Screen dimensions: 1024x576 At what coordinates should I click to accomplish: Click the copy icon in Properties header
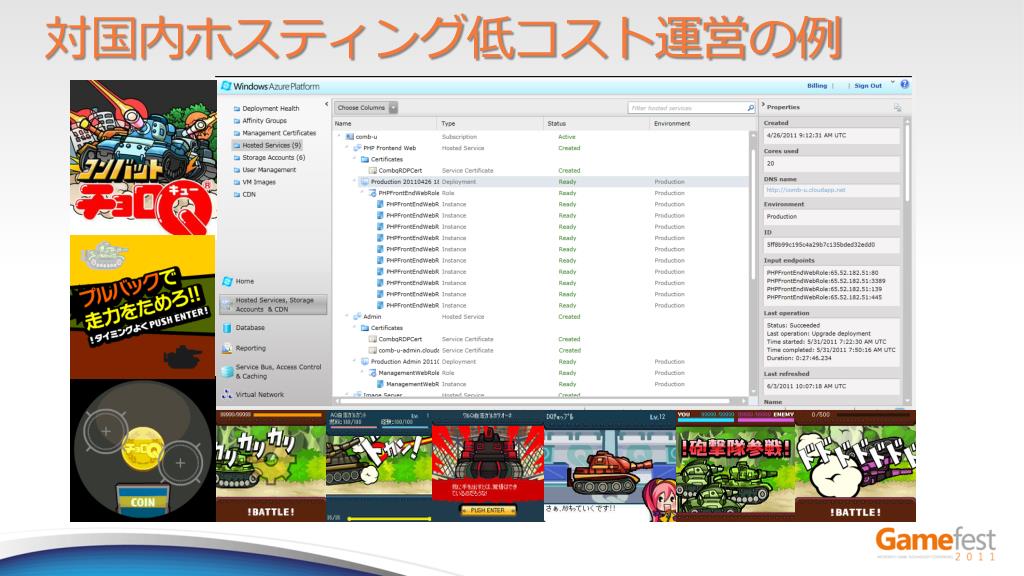click(897, 108)
